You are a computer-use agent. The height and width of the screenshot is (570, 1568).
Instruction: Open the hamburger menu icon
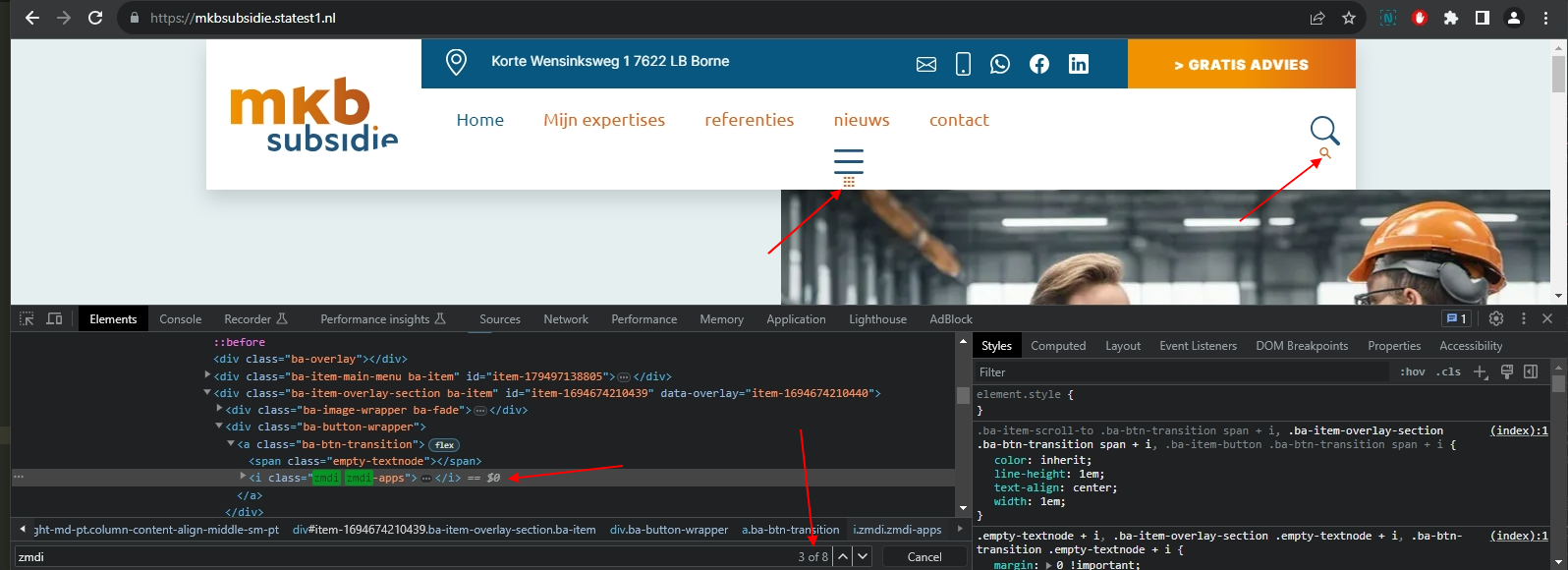tap(849, 161)
